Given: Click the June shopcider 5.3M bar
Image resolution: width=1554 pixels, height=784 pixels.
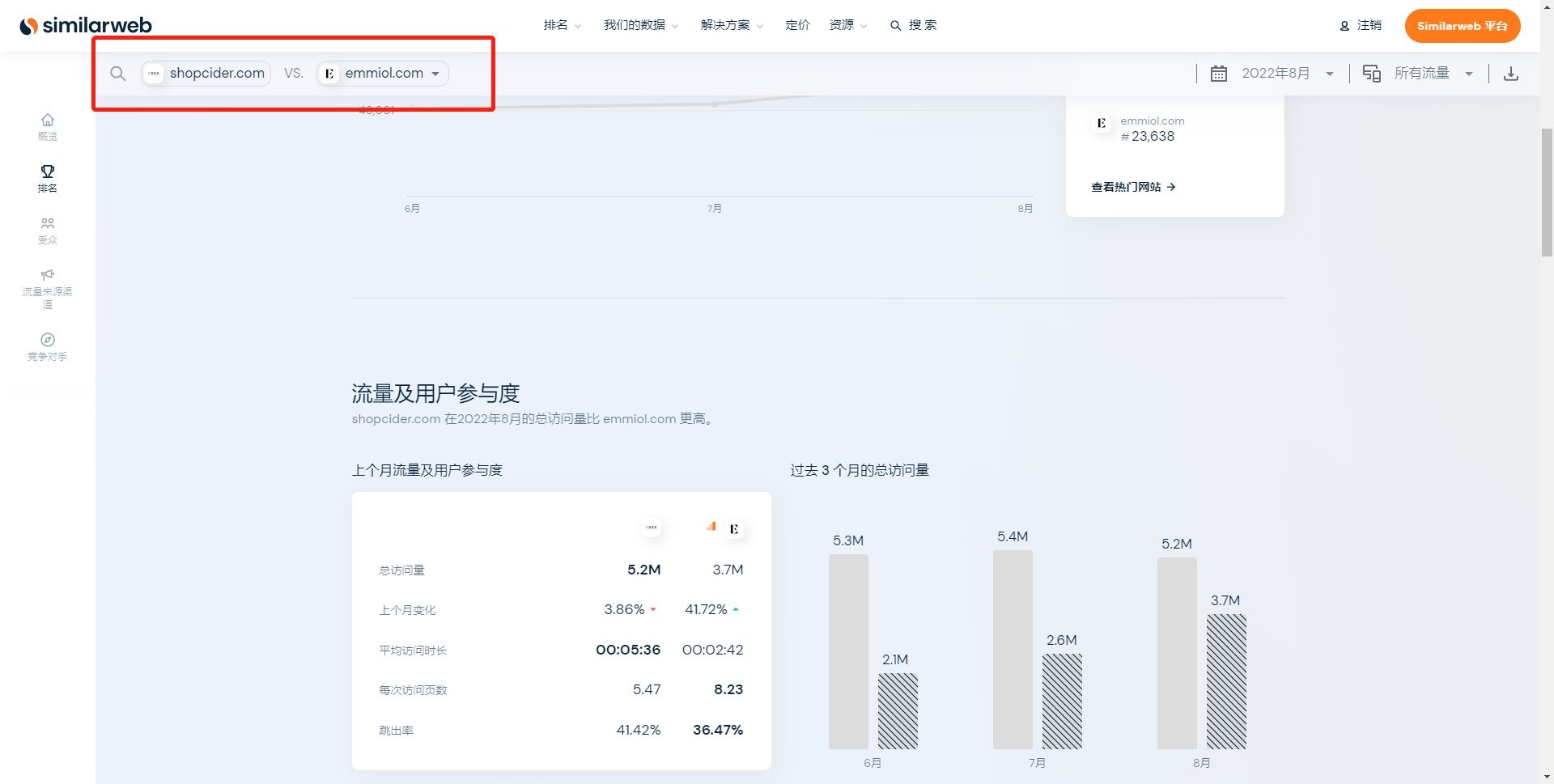Looking at the screenshot, I should pyautogui.click(x=848, y=651).
